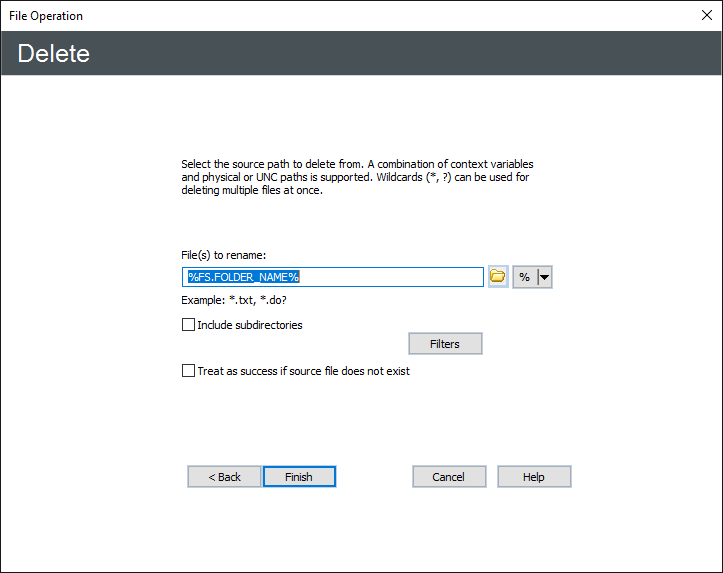Click the Include subdirectories label text

250,325
